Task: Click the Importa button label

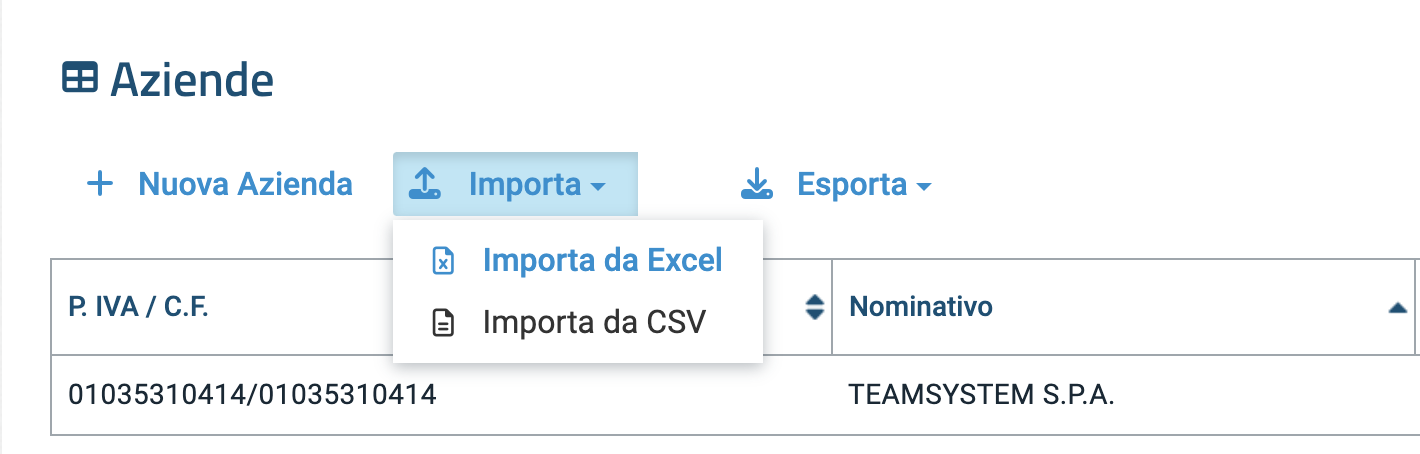Action: 524,184
